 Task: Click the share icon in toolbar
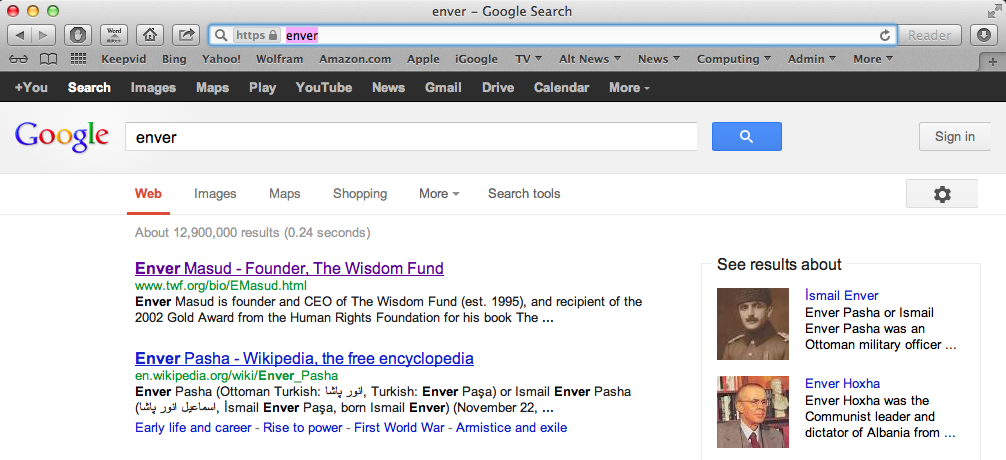coord(185,35)
